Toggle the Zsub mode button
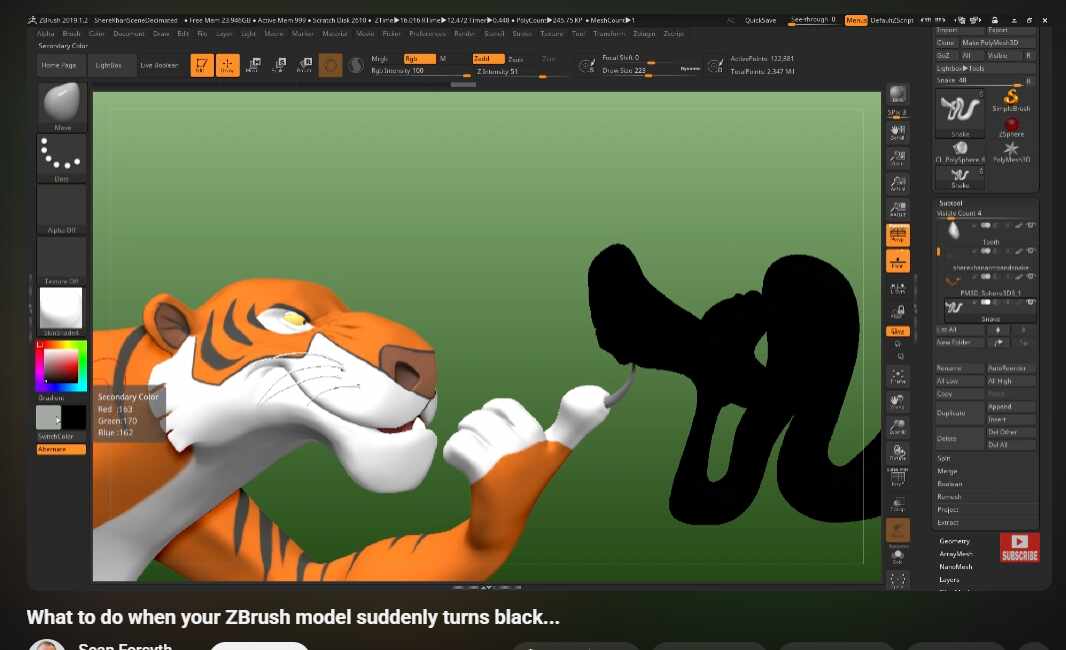Screen dimensions: 1066x650 pyautogui.click(x=516, y=59)
